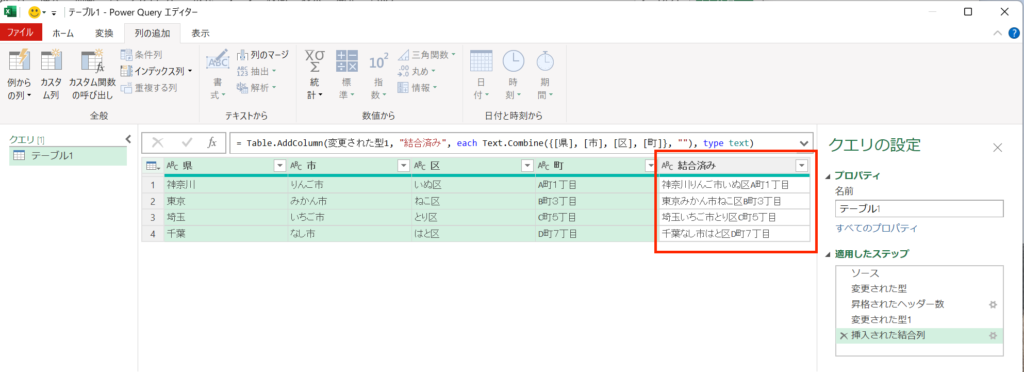The image size is (1024, 372).
Task: Open the Statistics (統計) menu
Action: pos(315,75)
